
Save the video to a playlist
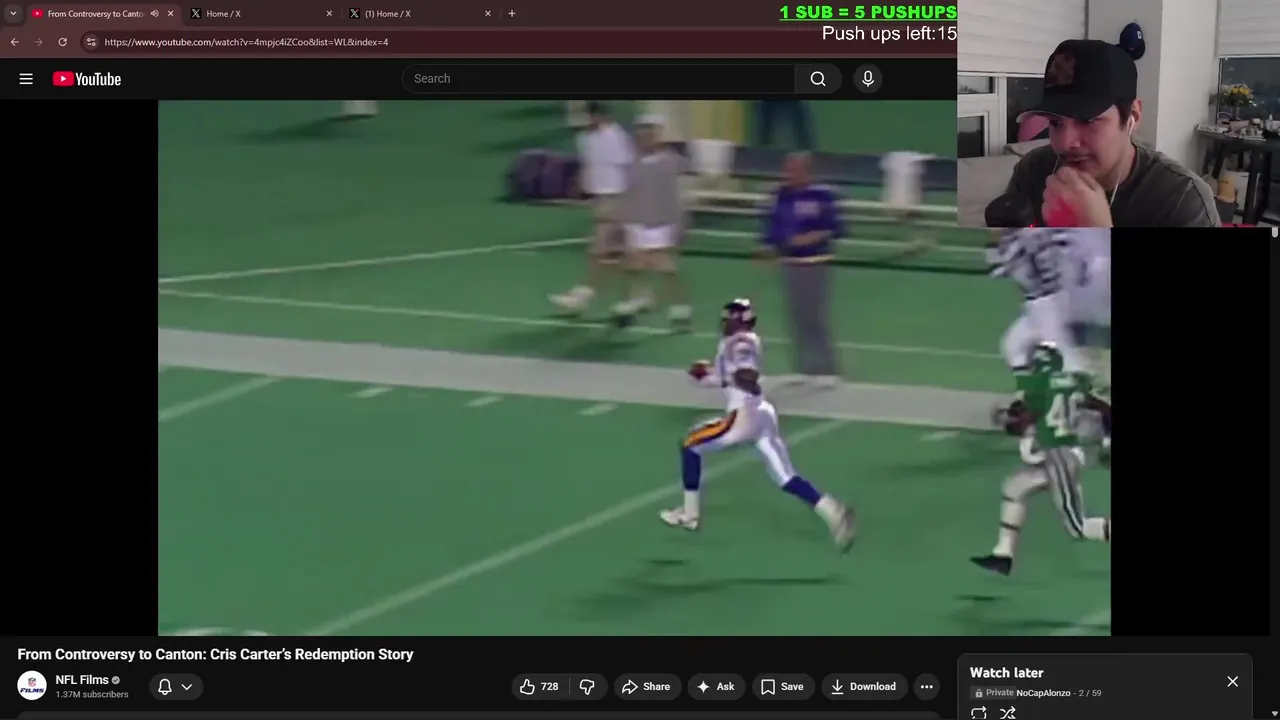tap(782, 687)
